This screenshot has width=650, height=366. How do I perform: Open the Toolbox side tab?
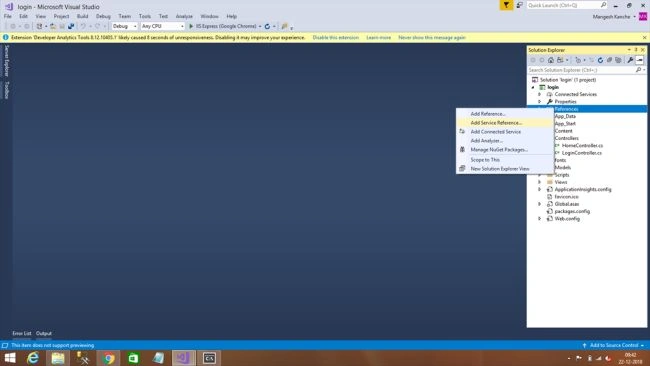pyautogui.click(x=6, y=90)
